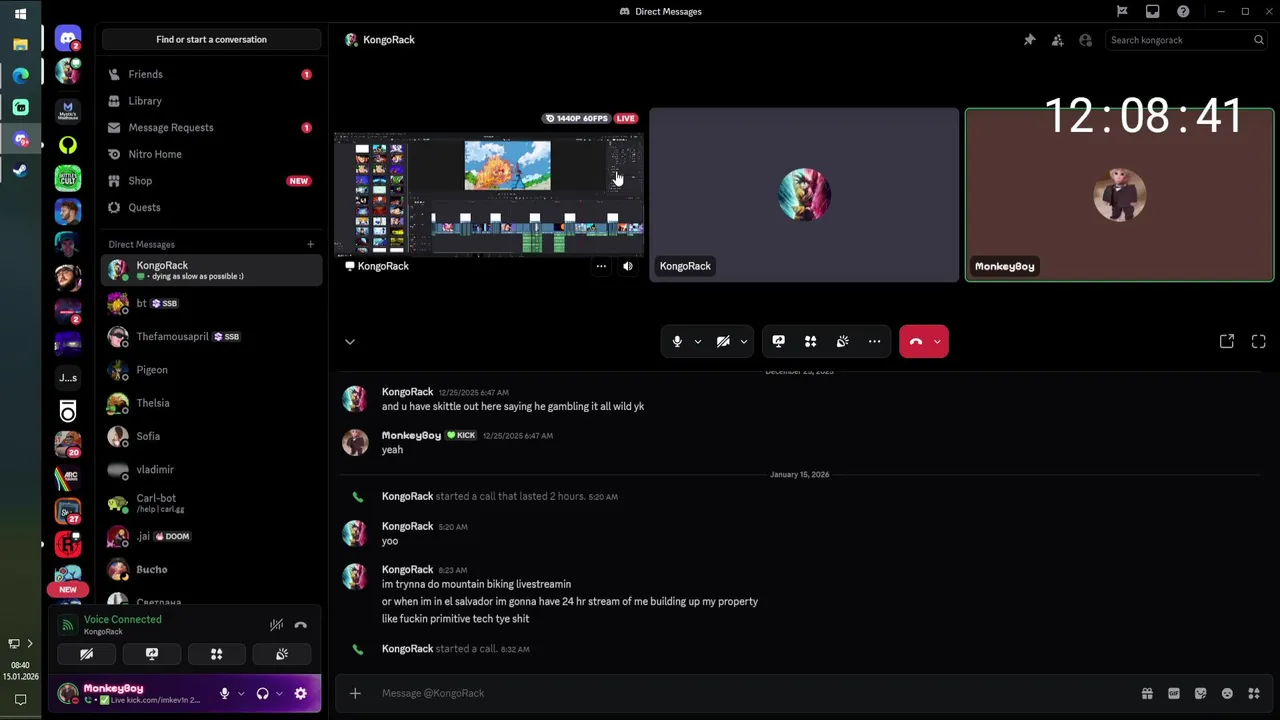Open sticker picker in message bar
Screen dimensions: 1280x720
[x=1201, y=693]
